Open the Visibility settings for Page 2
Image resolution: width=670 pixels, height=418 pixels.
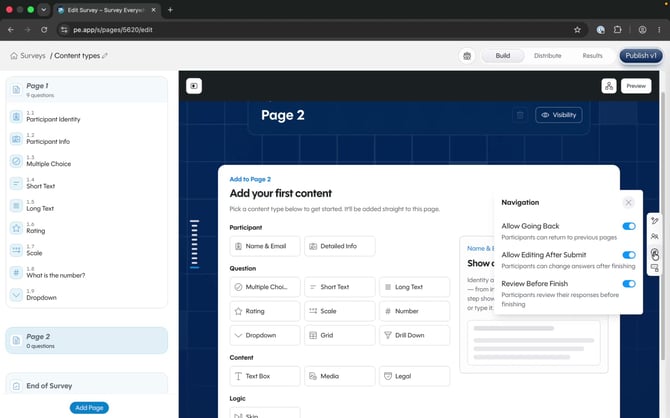tap(558, 115)
